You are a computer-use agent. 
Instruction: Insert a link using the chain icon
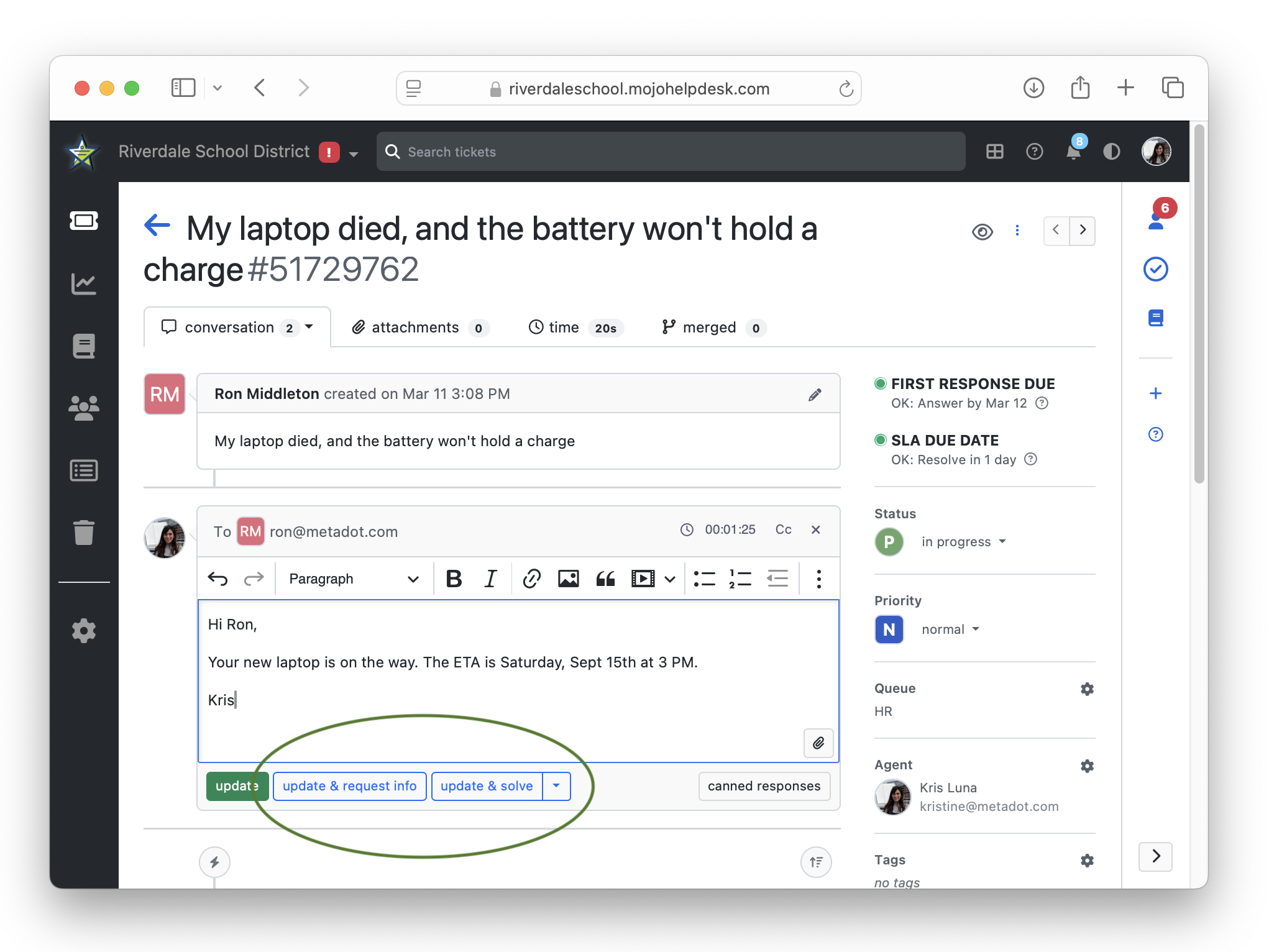tap(531, 579)
